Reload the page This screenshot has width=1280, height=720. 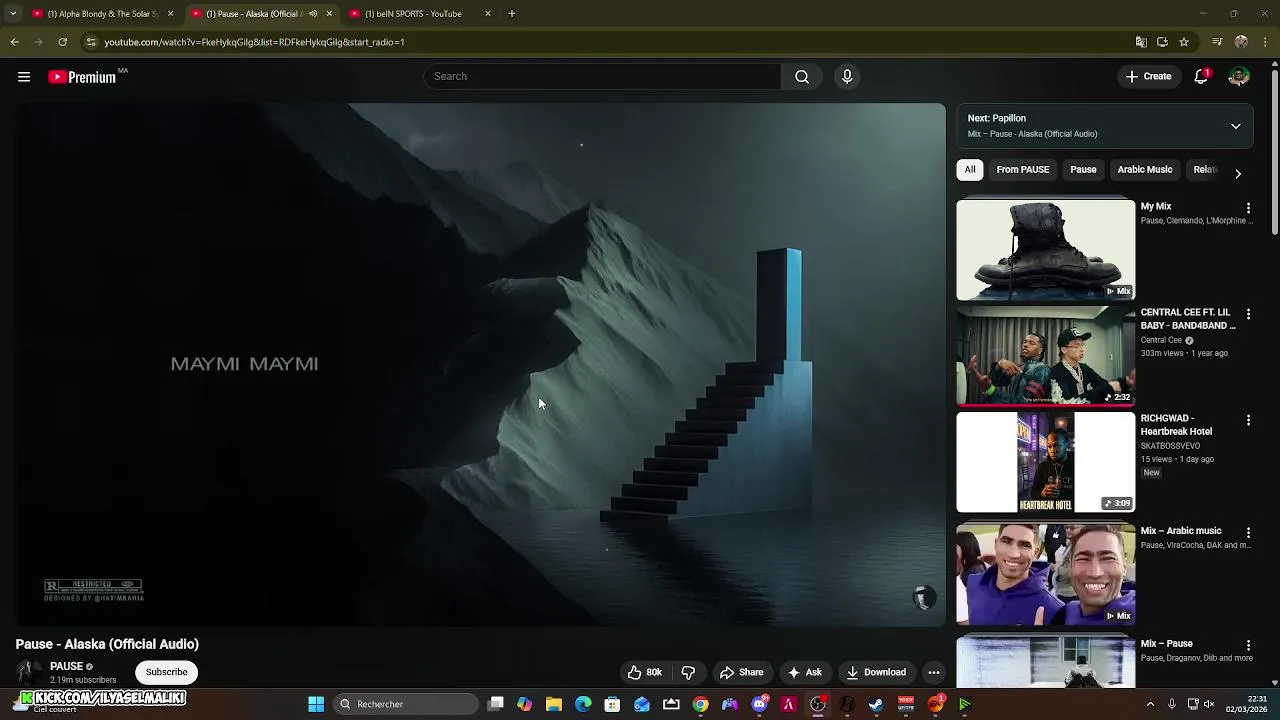pyautogui.click(x=62, y=42)
